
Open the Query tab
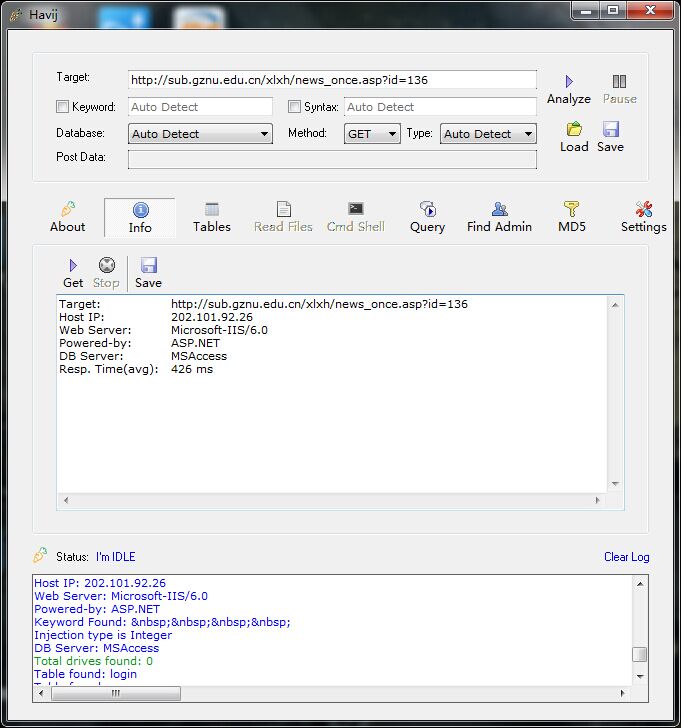pyautogui.click(x=428, y=217)
